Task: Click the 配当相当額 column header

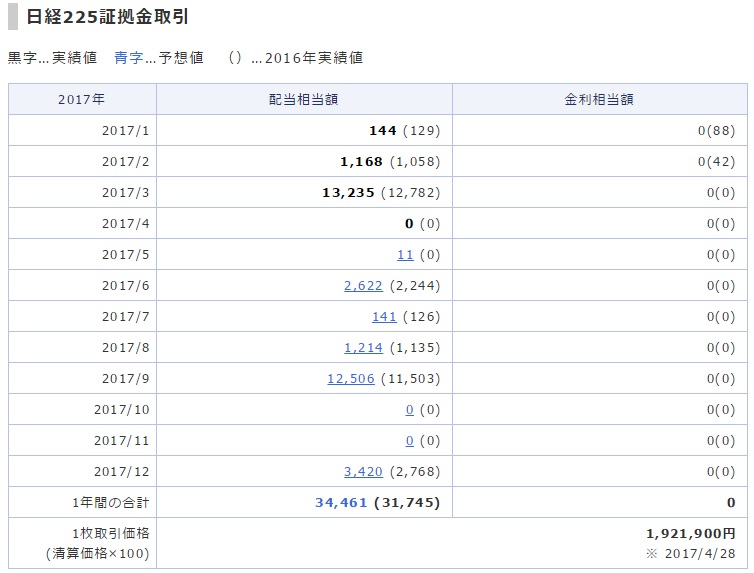Action: [x=303, y=99]
